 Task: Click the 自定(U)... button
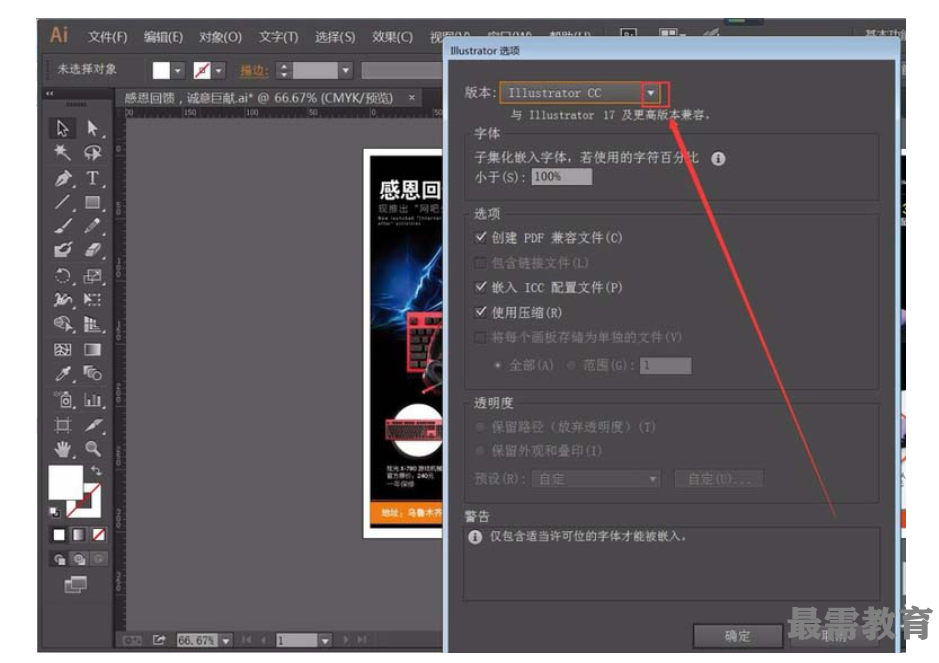(x=719, y=479)
